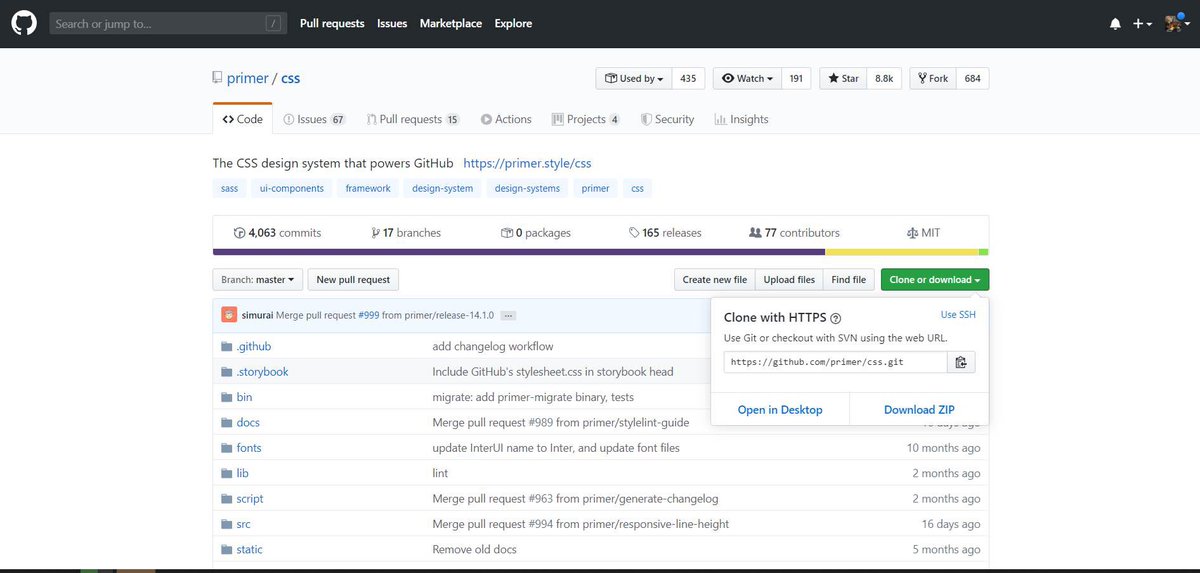The image size is (1200, 573).
Task: Click the docs folder icon
Action: pos(227,423)
